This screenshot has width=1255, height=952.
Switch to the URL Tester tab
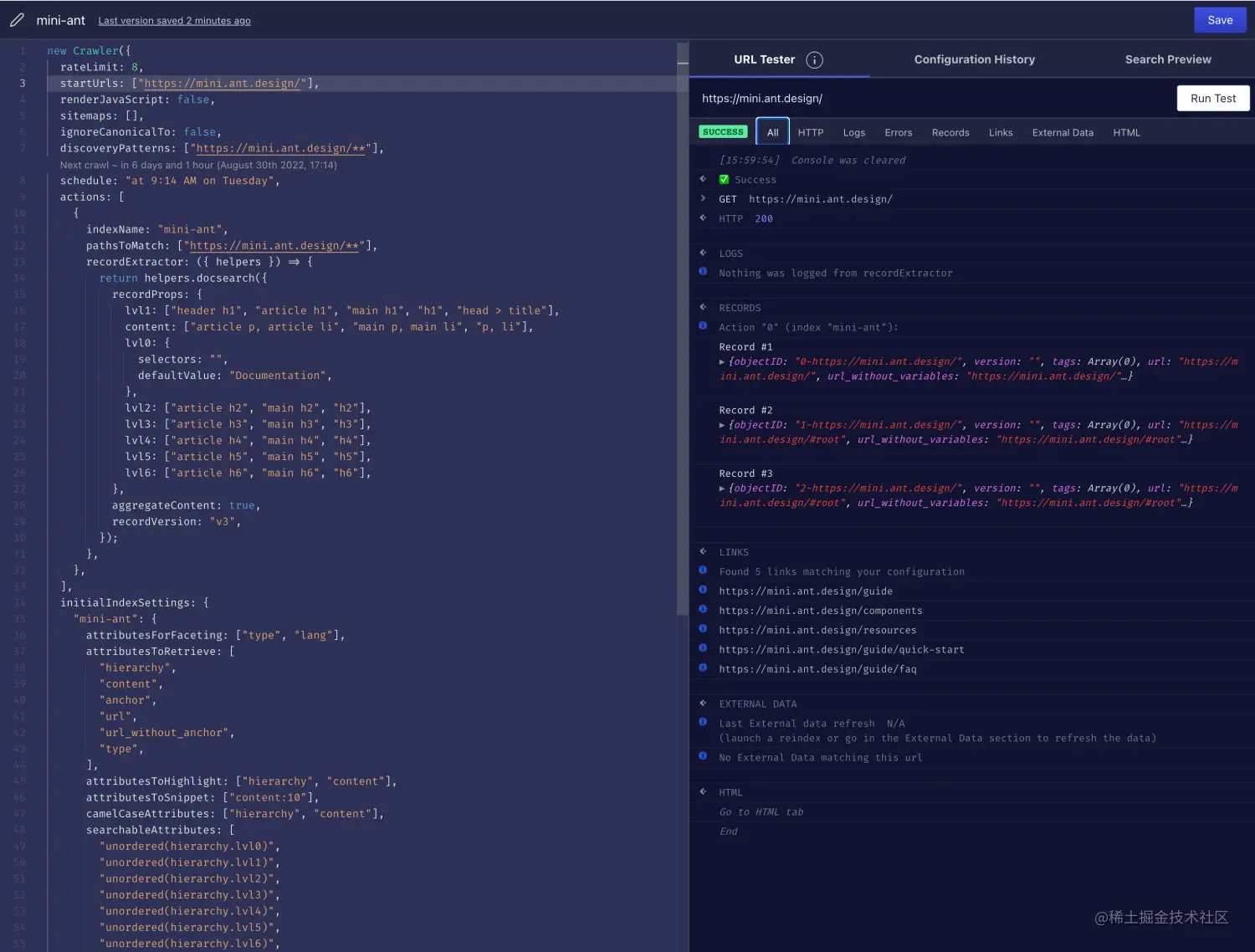coord(765,59)
